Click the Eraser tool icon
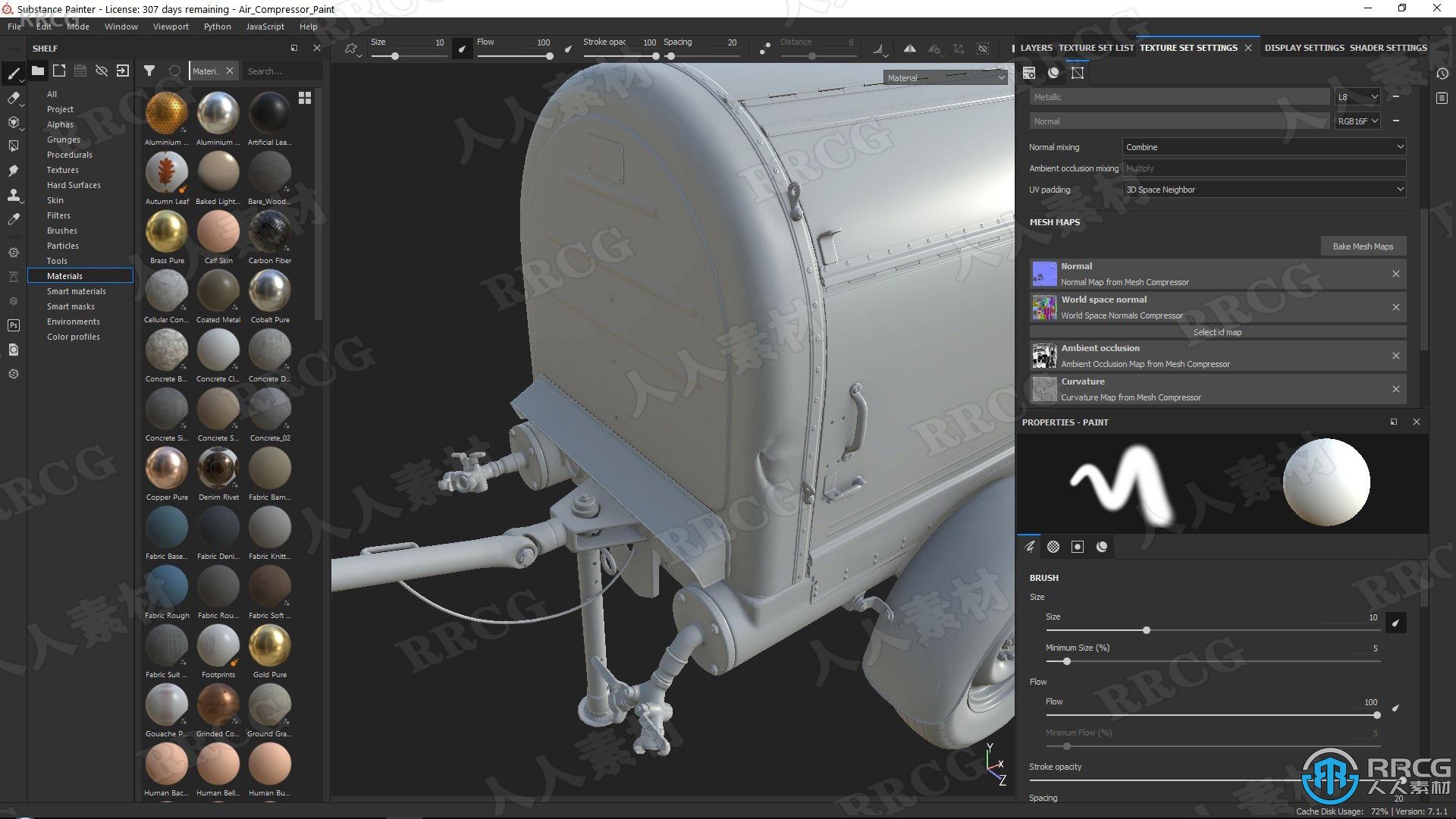The width and height of the screenshot is (1456, 819). click(13, 98)
